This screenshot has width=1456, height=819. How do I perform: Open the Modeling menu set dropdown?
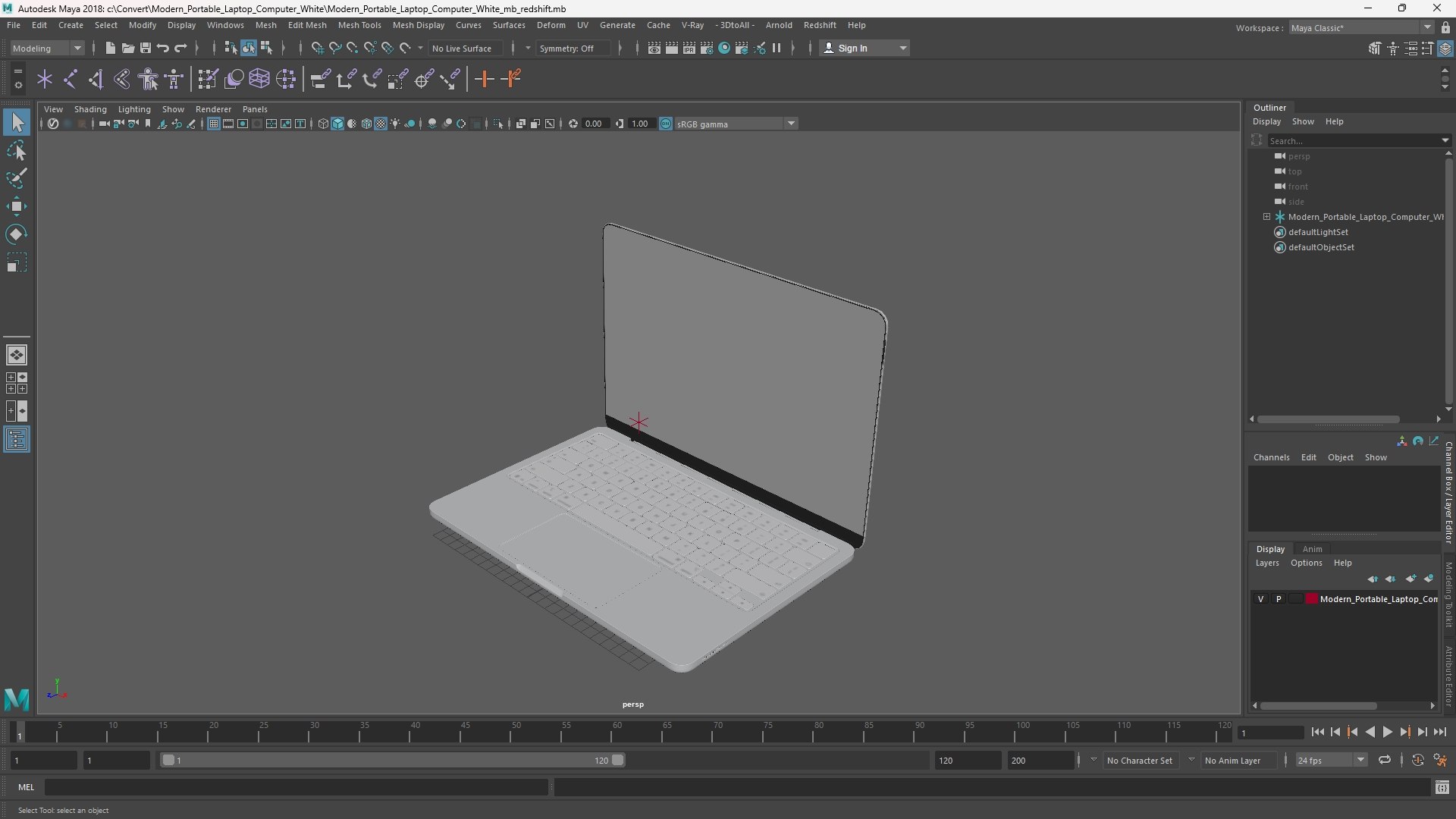point(47,48)
